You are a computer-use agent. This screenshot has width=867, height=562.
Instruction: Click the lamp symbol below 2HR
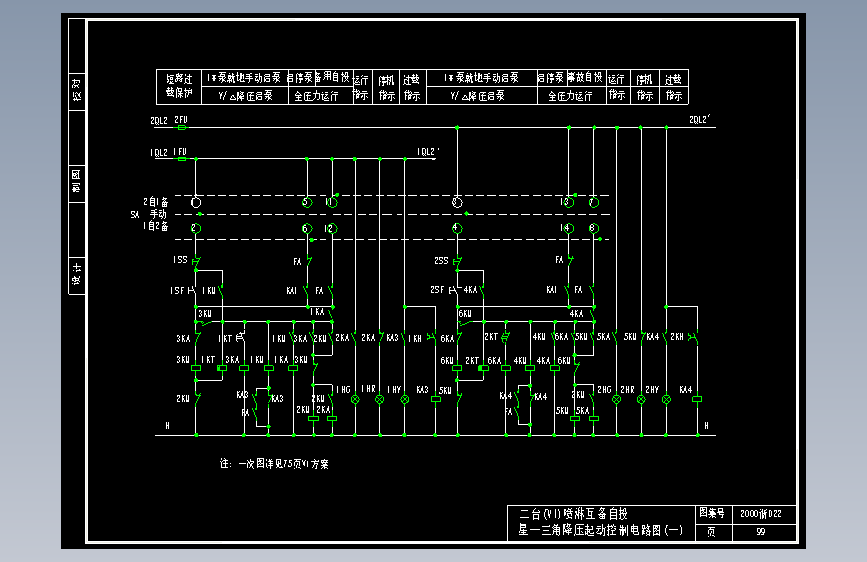[641, 399]
